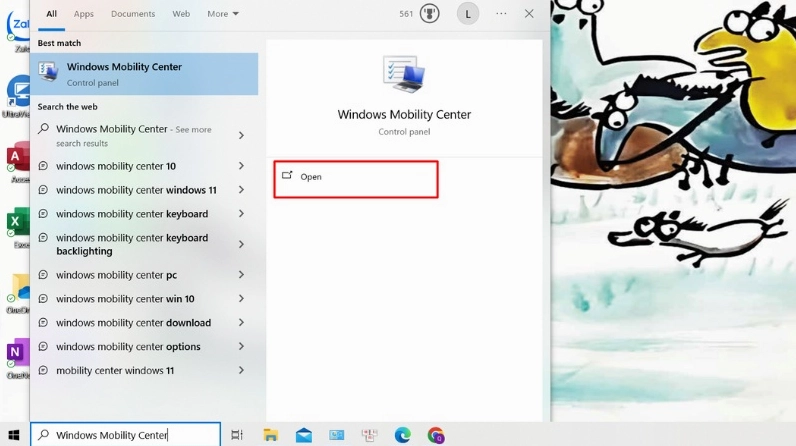
Task: Click the taskbar search input box
Action: pos(125,435)
